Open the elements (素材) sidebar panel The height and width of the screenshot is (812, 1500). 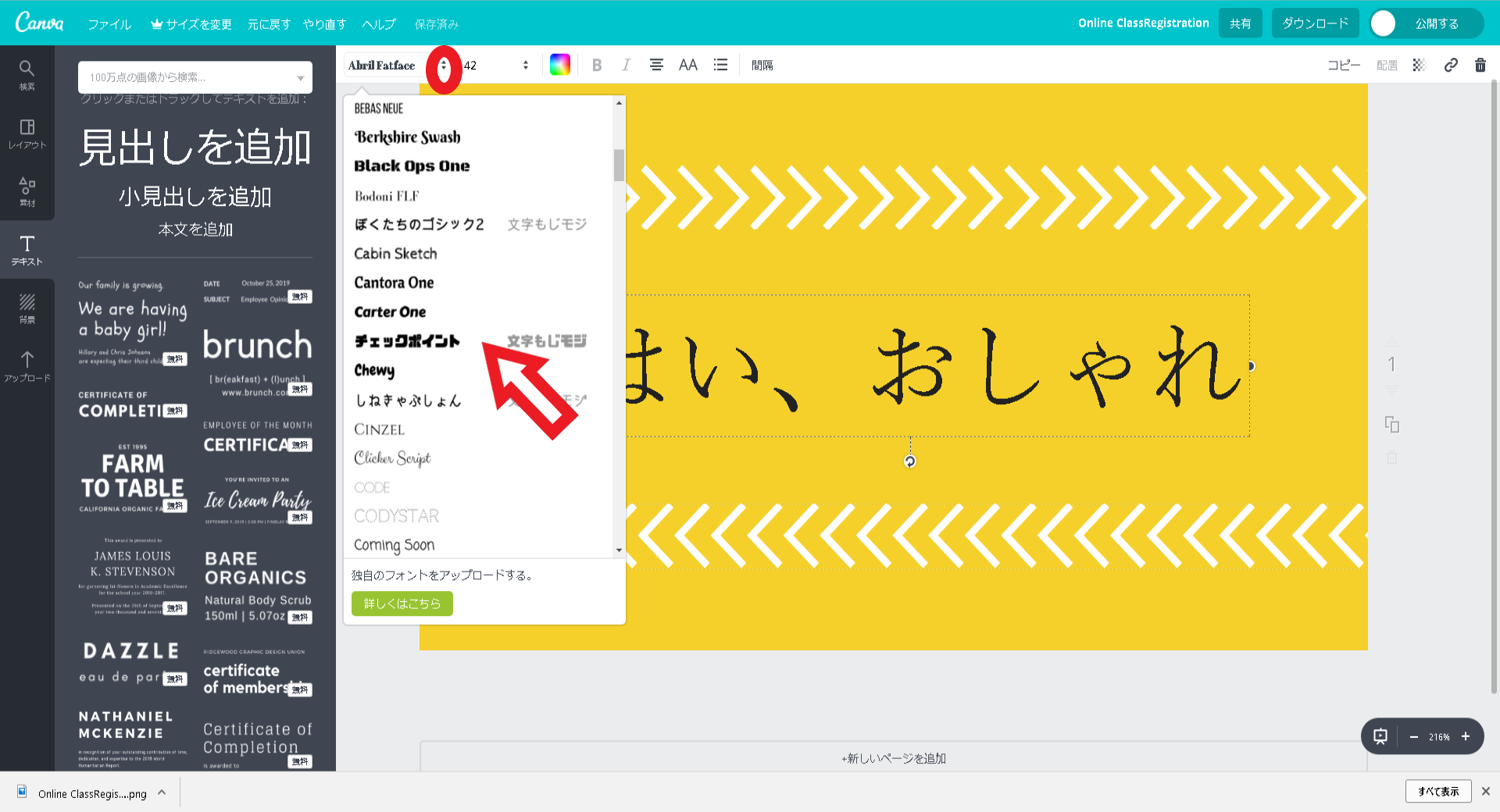click(x=27, y=191)
